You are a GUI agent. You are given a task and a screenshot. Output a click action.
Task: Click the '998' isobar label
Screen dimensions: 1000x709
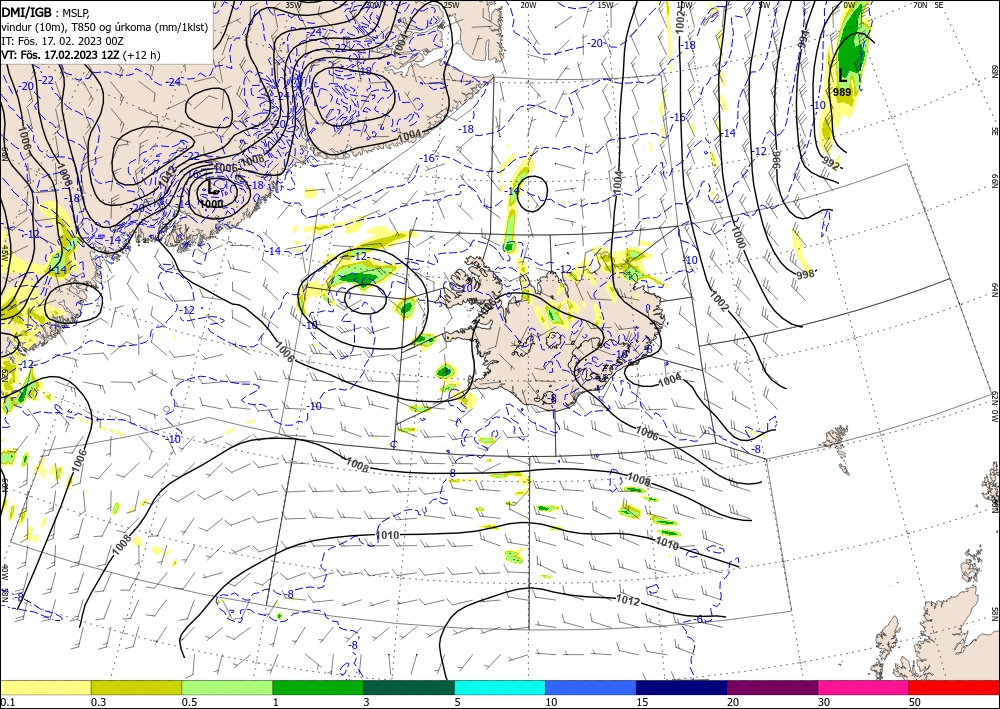tap(805, 274)
